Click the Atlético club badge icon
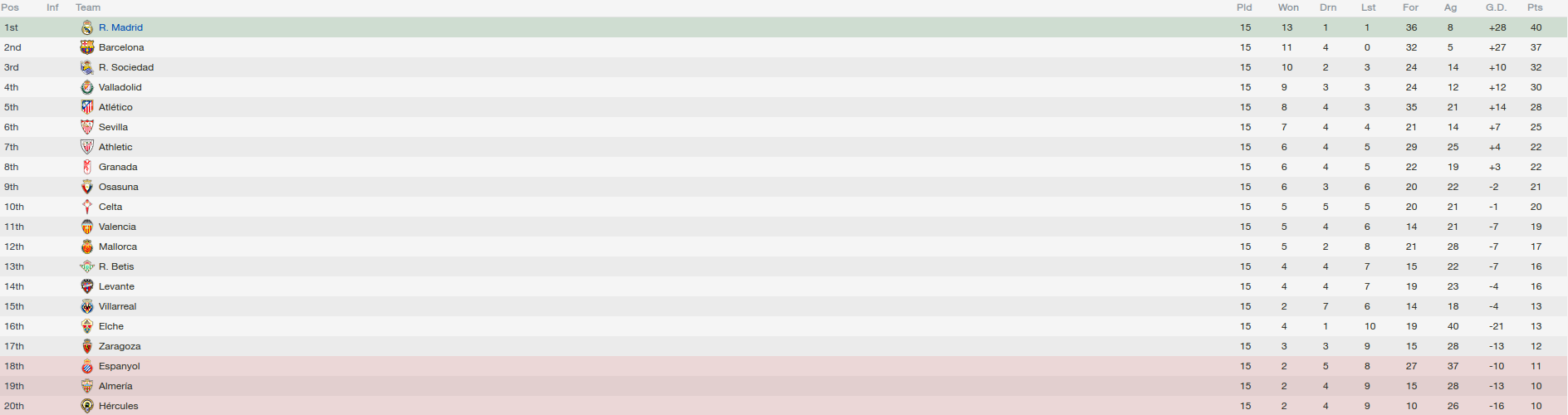This screenshot has width=1568, height=415. coord(87,107)
